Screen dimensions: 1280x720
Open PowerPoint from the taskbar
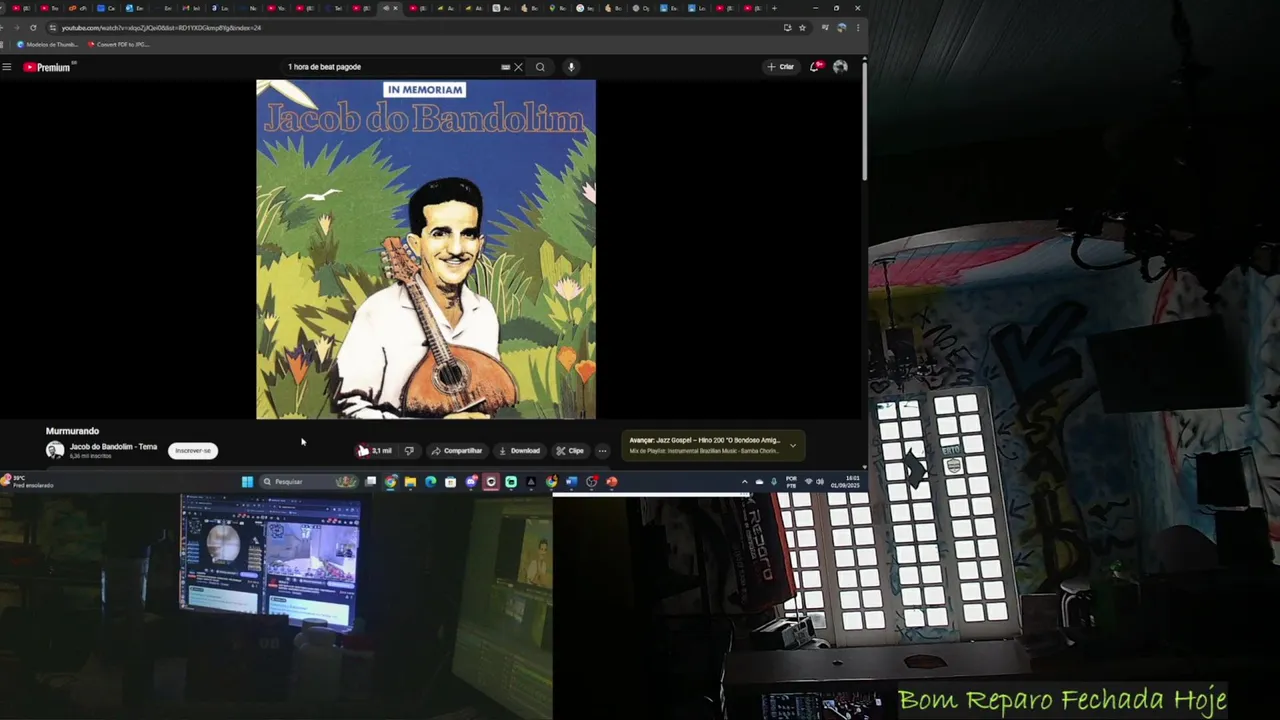point(611,481)
